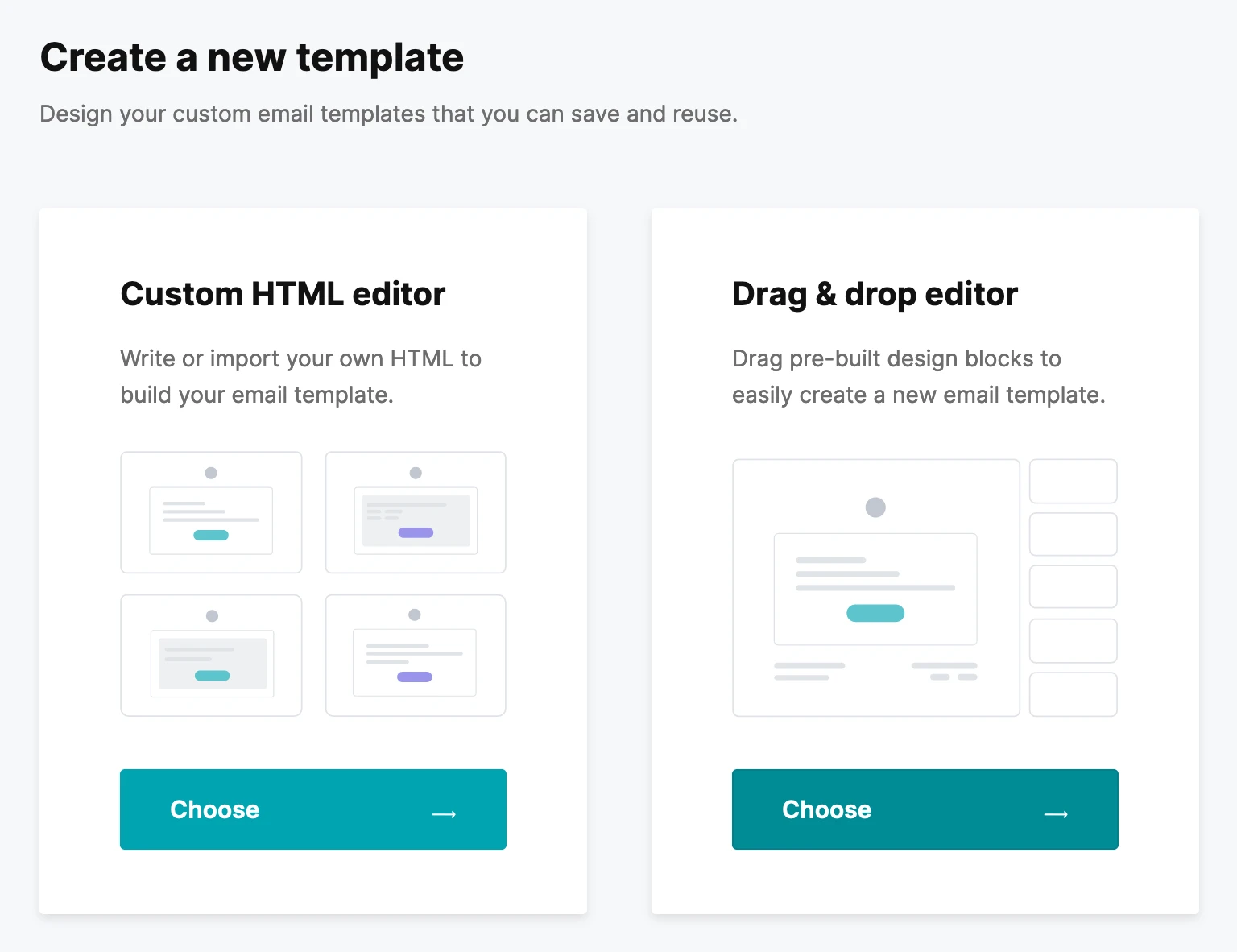Click the bottom design block in the drag & drop sidebar
The width and height of the screenshot is (1237, 952).
(x=1074, y=694)
